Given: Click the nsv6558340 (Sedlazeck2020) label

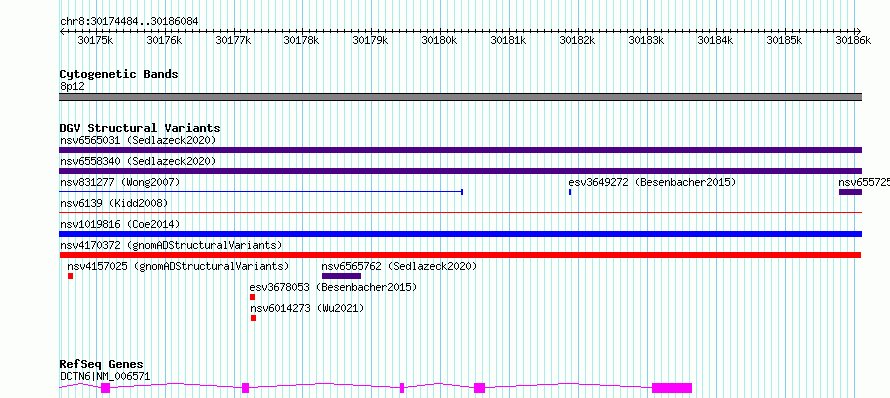Looking at the screenshot, I should pos(138,161).
